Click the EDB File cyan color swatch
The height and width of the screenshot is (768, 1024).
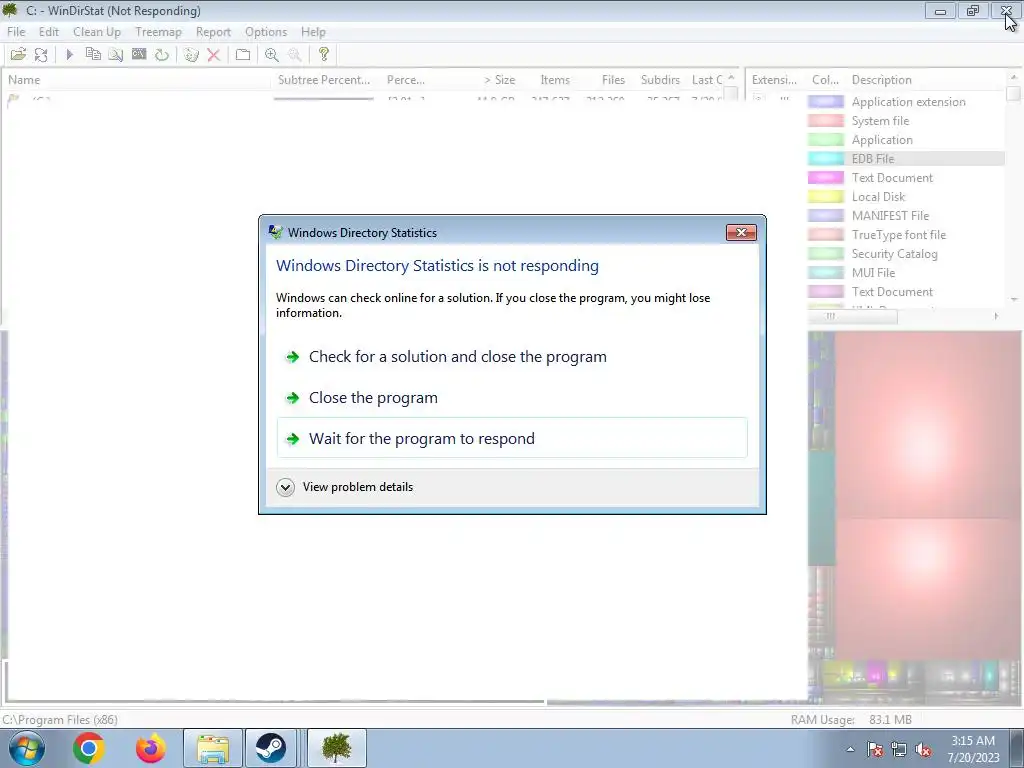click(x=825, y=159)
